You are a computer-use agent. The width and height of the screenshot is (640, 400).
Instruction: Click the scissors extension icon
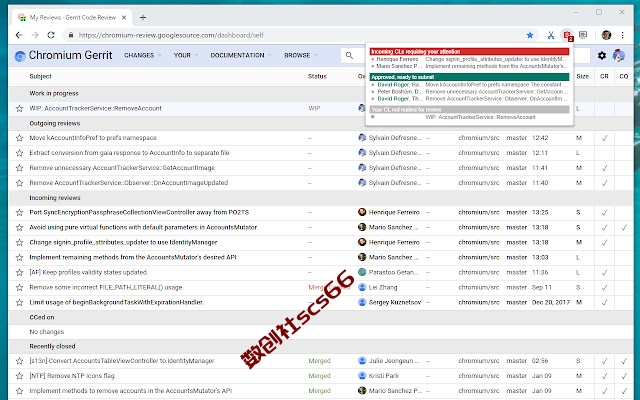[551, 35]
